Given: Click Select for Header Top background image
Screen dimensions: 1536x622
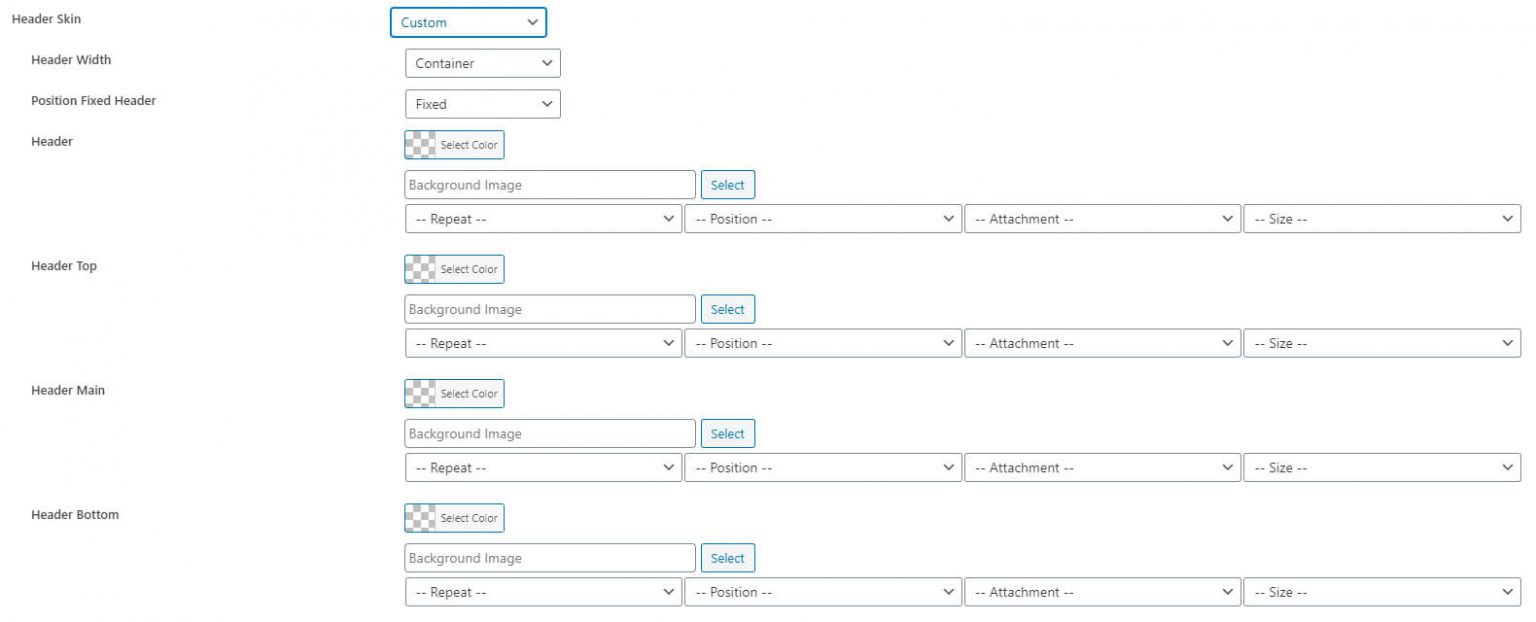Looking at the screenshot, I should 728,308.
